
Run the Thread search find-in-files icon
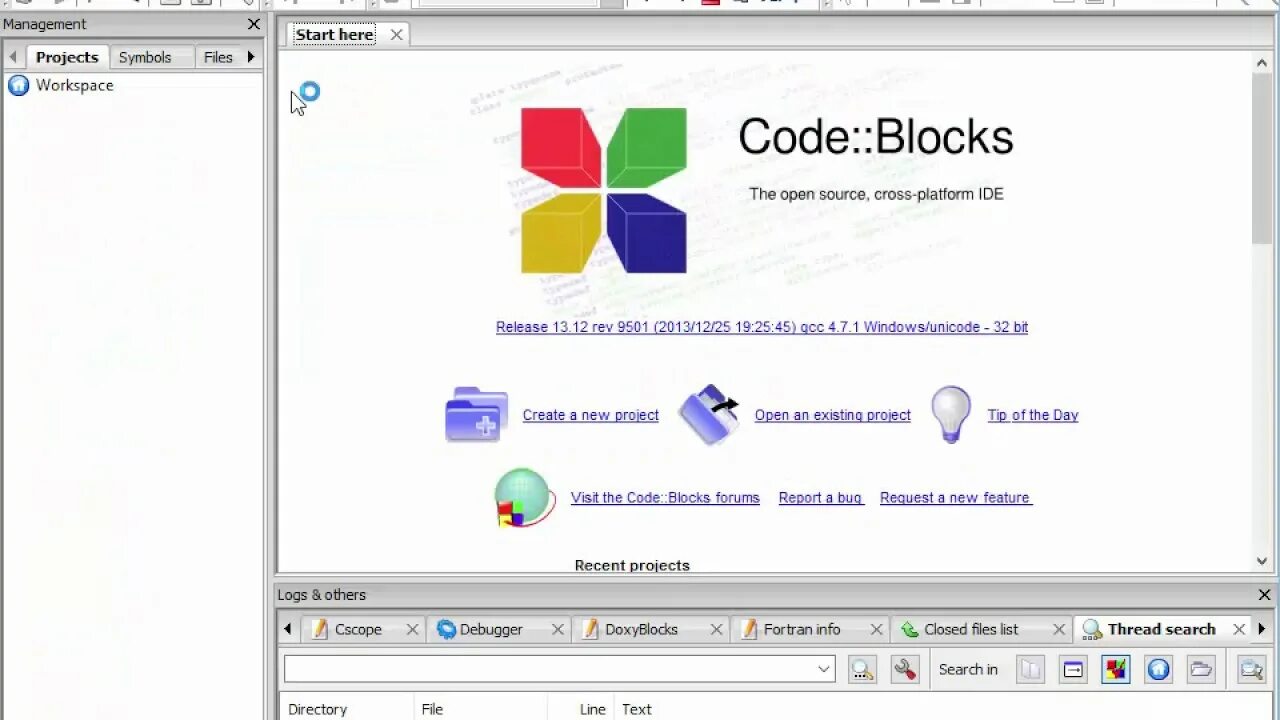coord(862,669)
